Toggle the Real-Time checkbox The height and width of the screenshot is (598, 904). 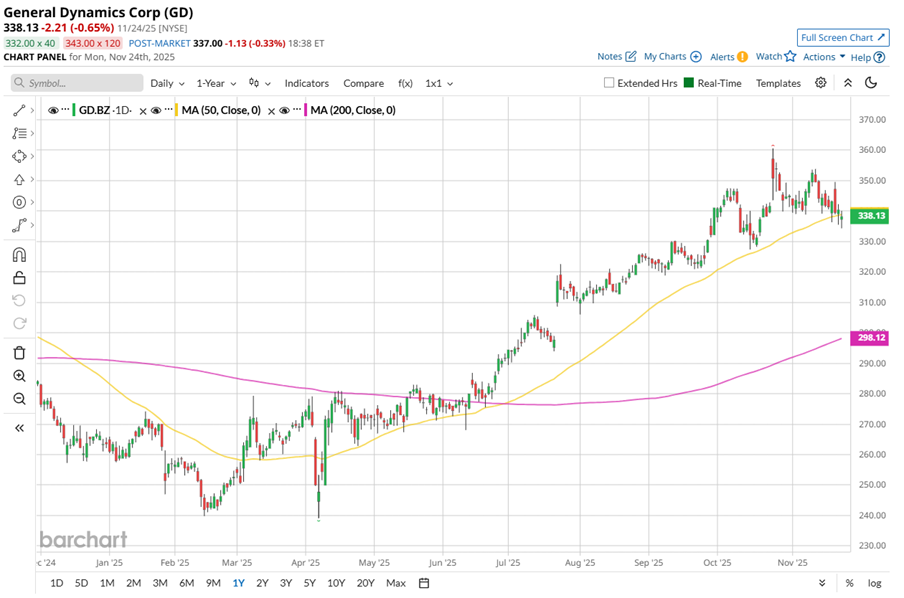pos(689,83)
